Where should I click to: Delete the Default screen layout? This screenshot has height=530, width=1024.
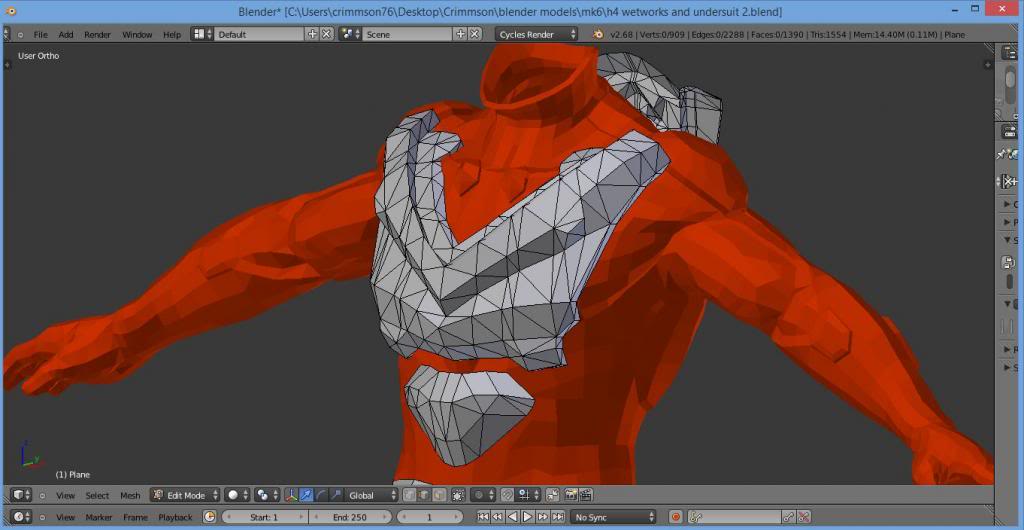pyautogui.click(x=327, y=35)
